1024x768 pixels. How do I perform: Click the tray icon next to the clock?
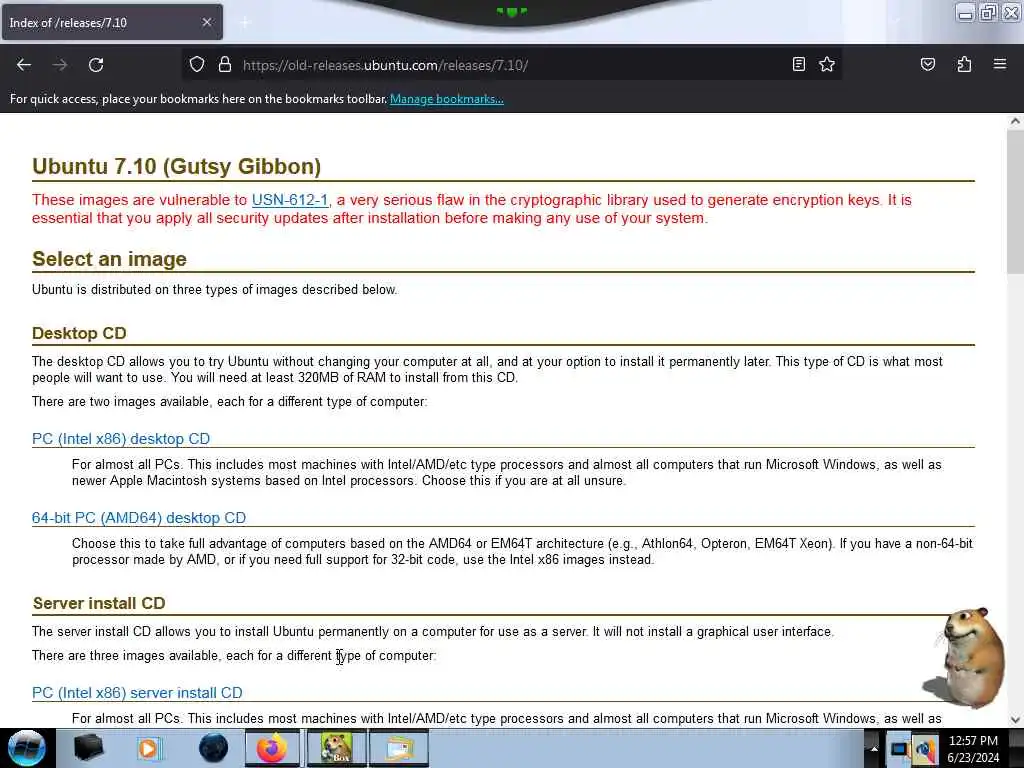925,750
